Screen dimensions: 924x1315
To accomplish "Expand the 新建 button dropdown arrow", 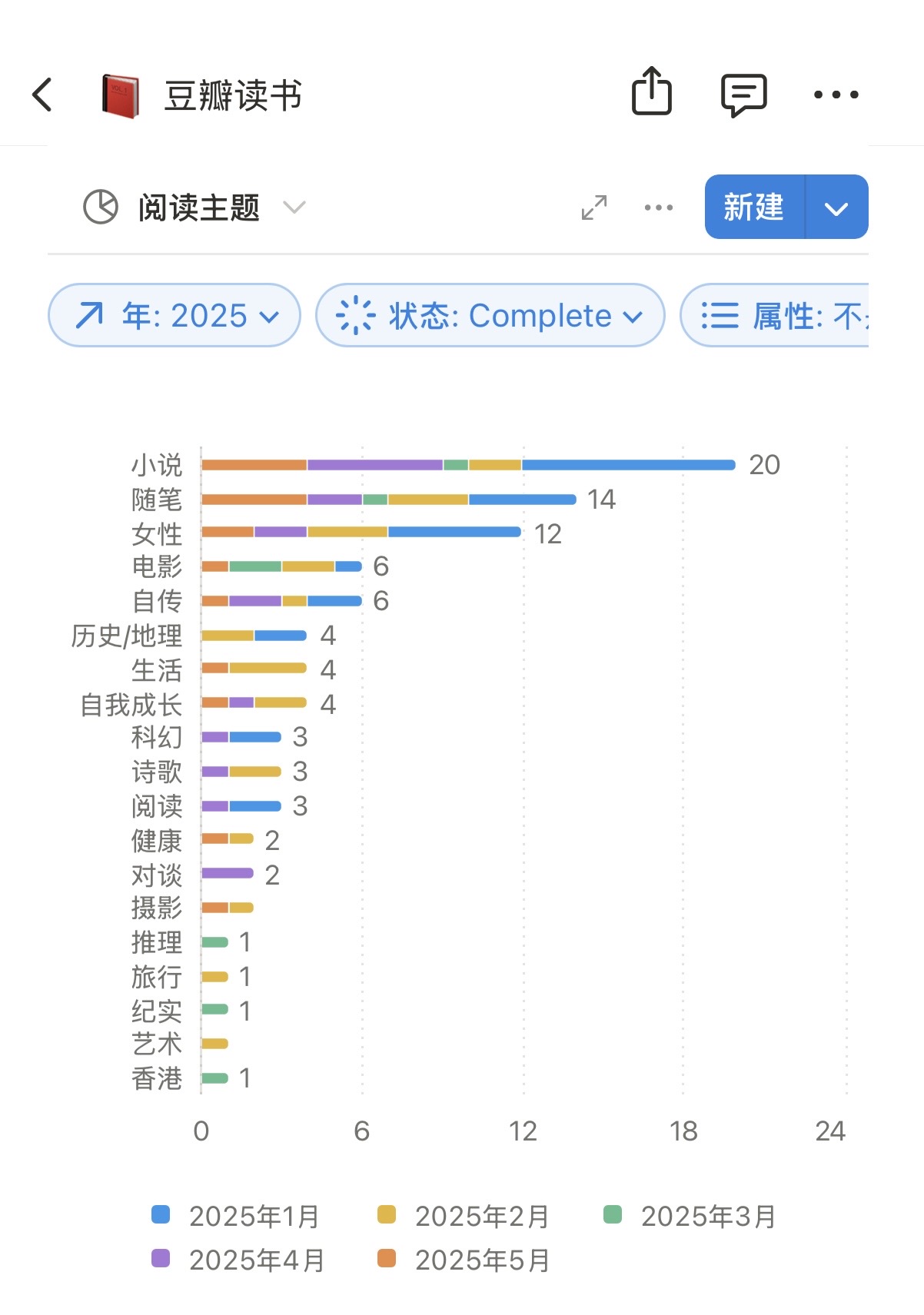I will [836, 208].
